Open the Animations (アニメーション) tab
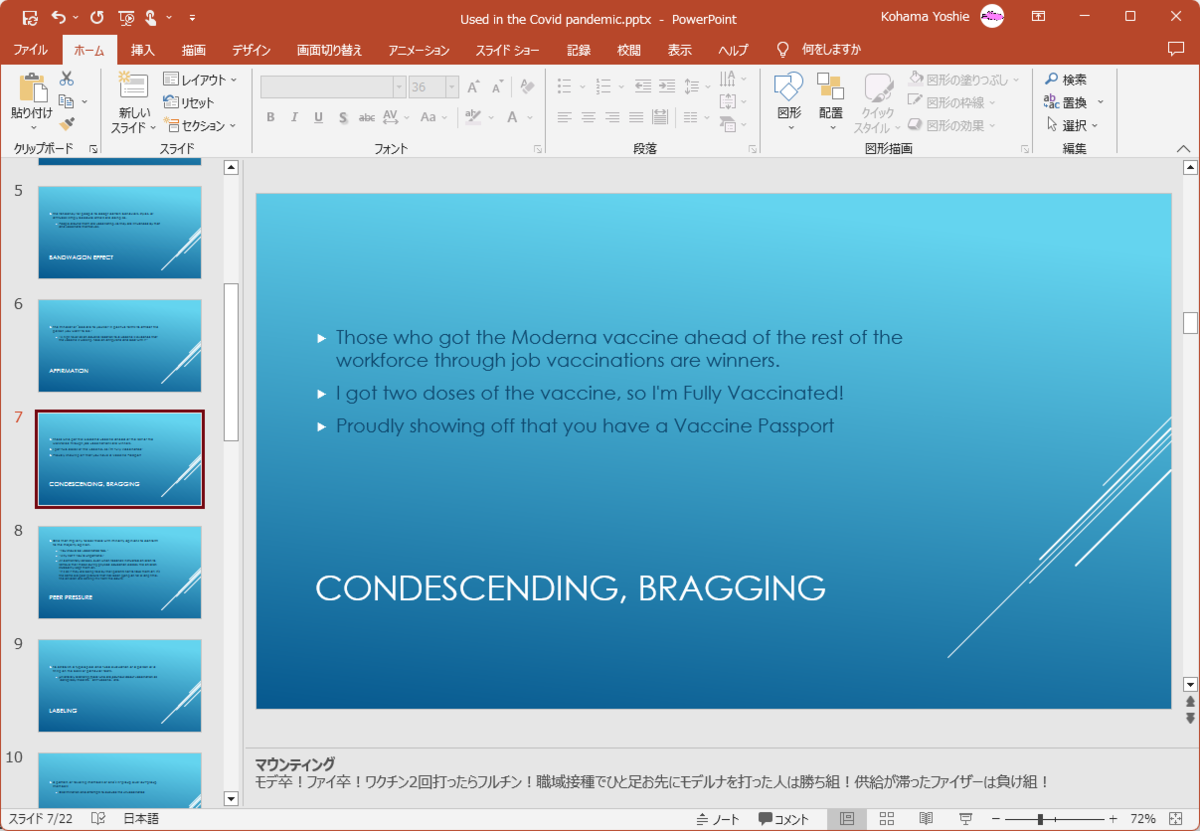The image size is (1200, 831). pyautogui.click(x=419, y=50)
